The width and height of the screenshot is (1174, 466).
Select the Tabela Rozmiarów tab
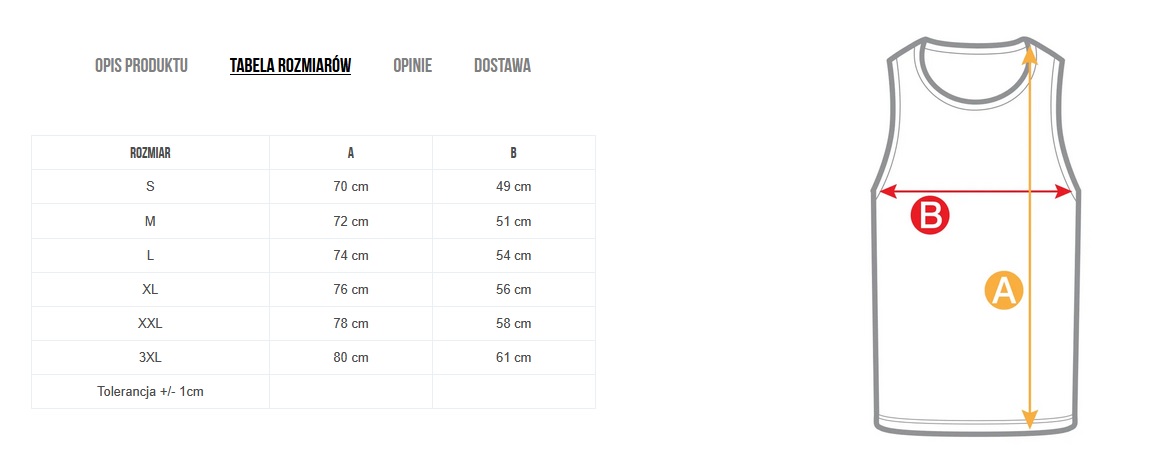(x=290, y=66)
